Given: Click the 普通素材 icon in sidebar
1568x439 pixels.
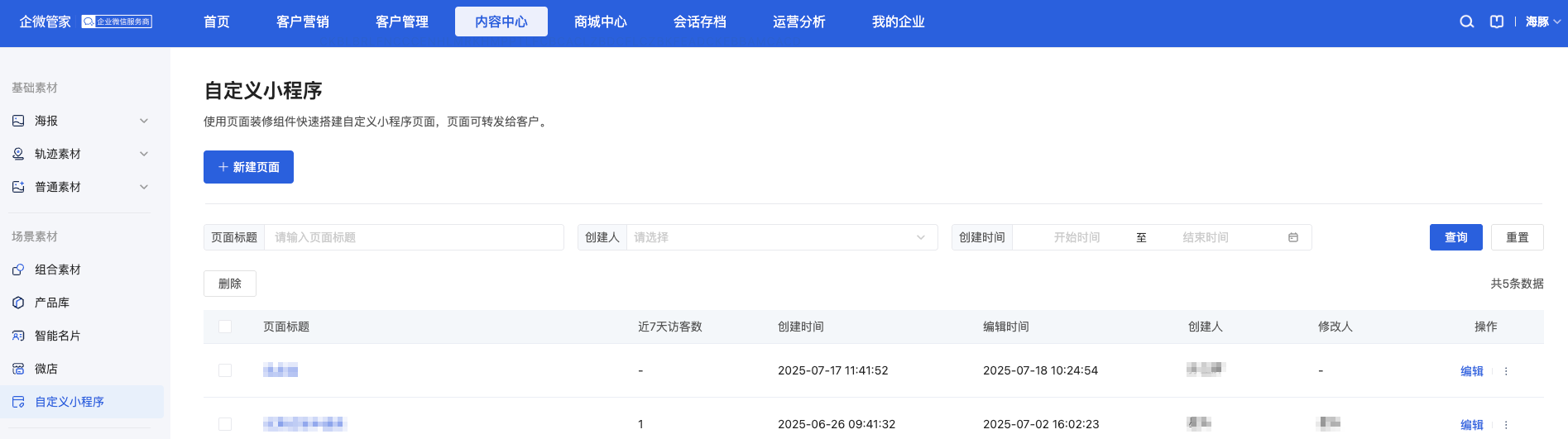Looking at the screenshot, I should (18, 187).
